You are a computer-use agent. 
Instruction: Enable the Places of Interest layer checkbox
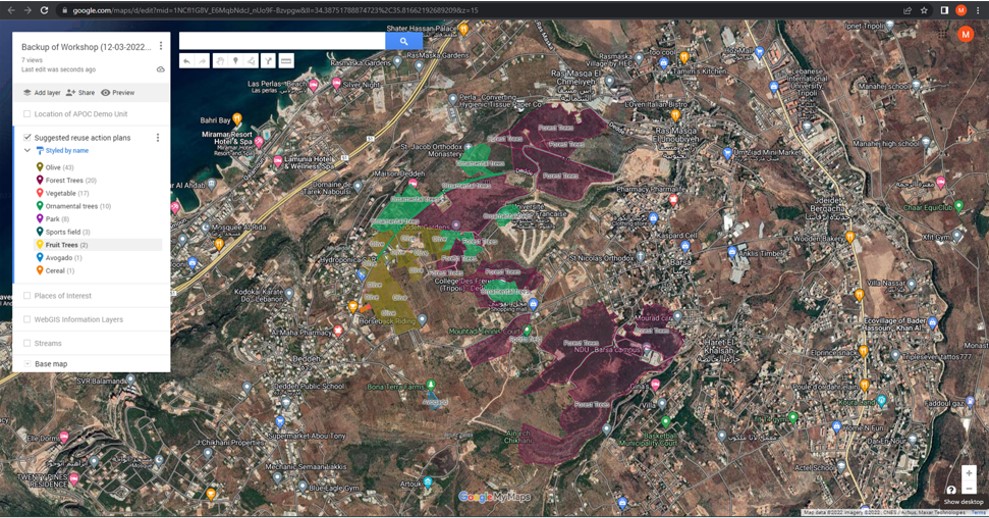pyautogui.click(x=27, y=296)
